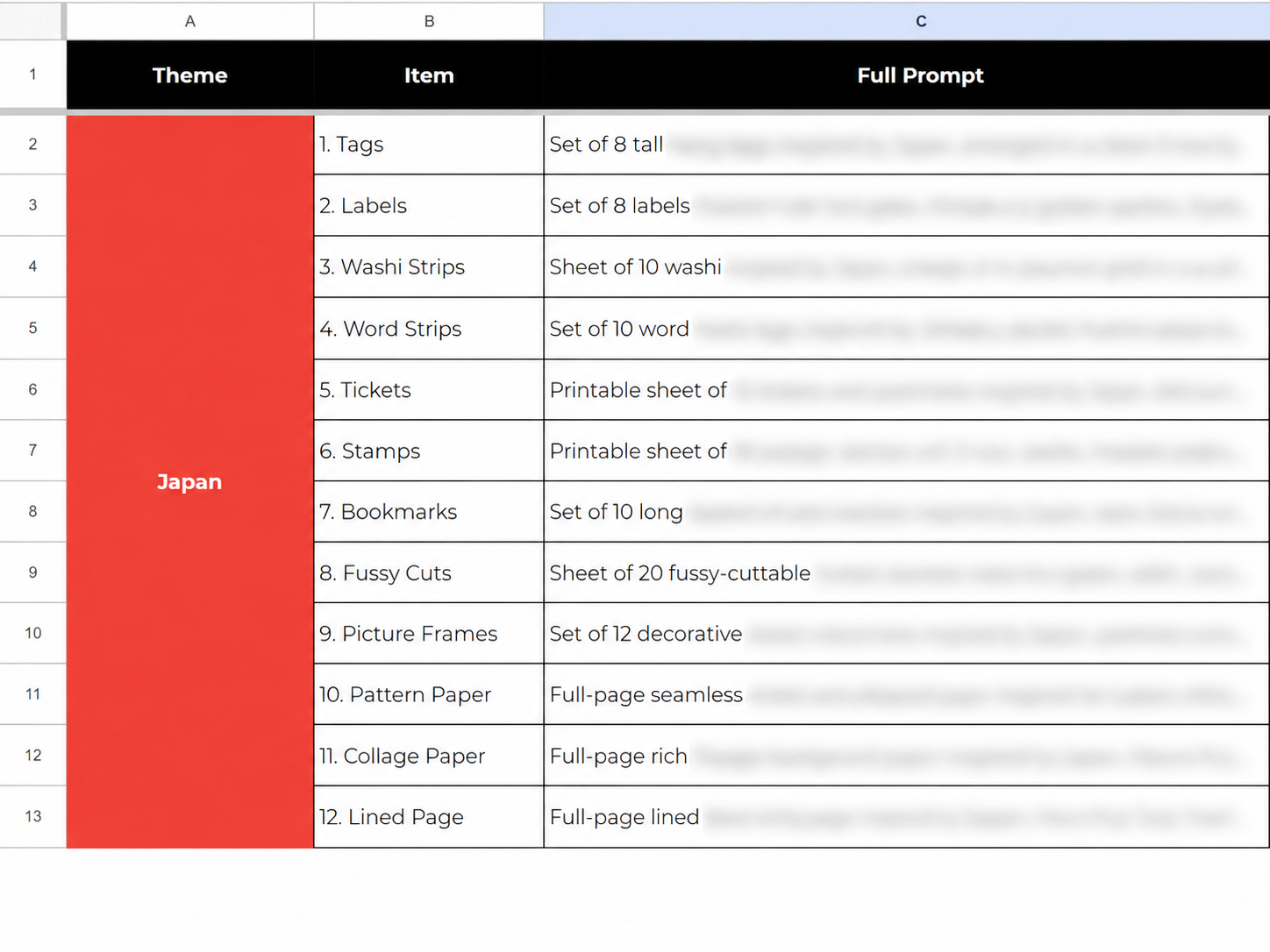Viewport: 1270px width, 952px height.
Task: Select the merged red 'Japan' cell
Action: pos(189,481)
